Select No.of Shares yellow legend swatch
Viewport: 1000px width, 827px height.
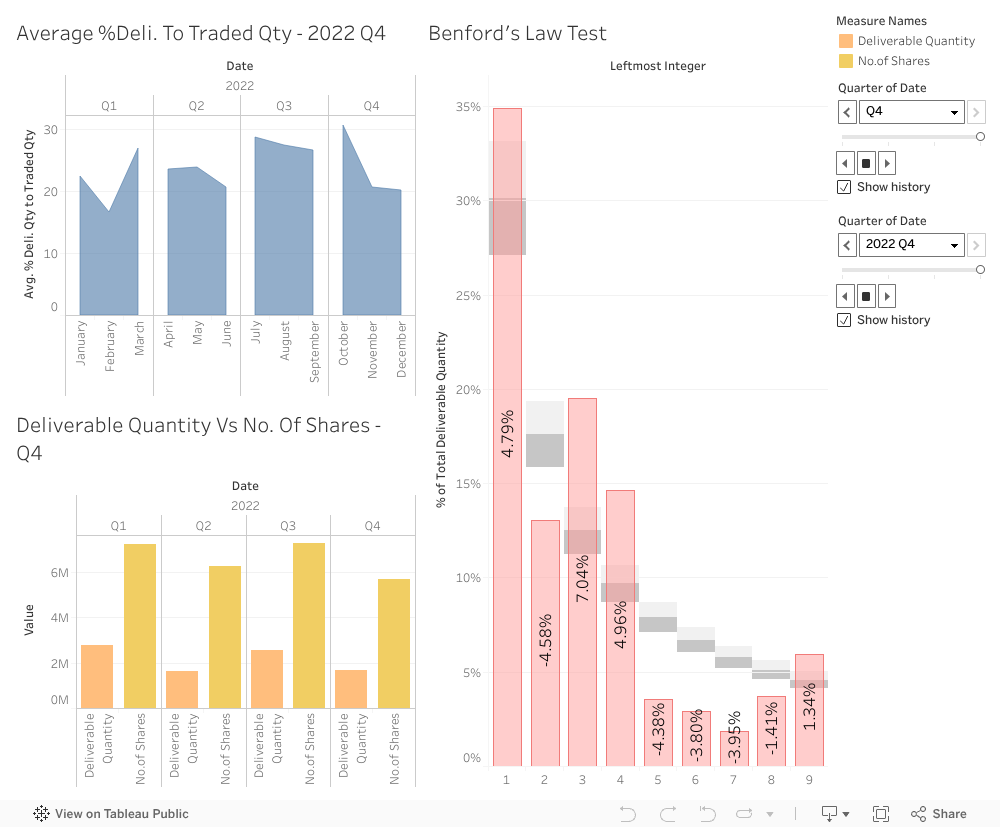(846, 61)
